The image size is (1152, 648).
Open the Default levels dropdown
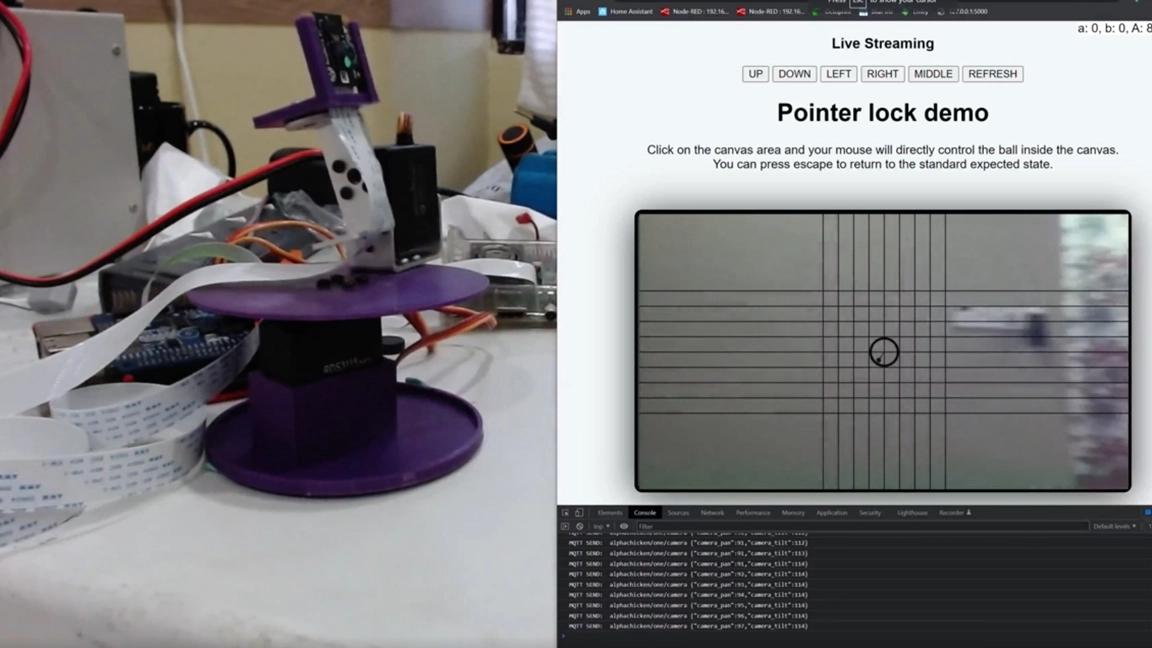[x=1115, y=526]
